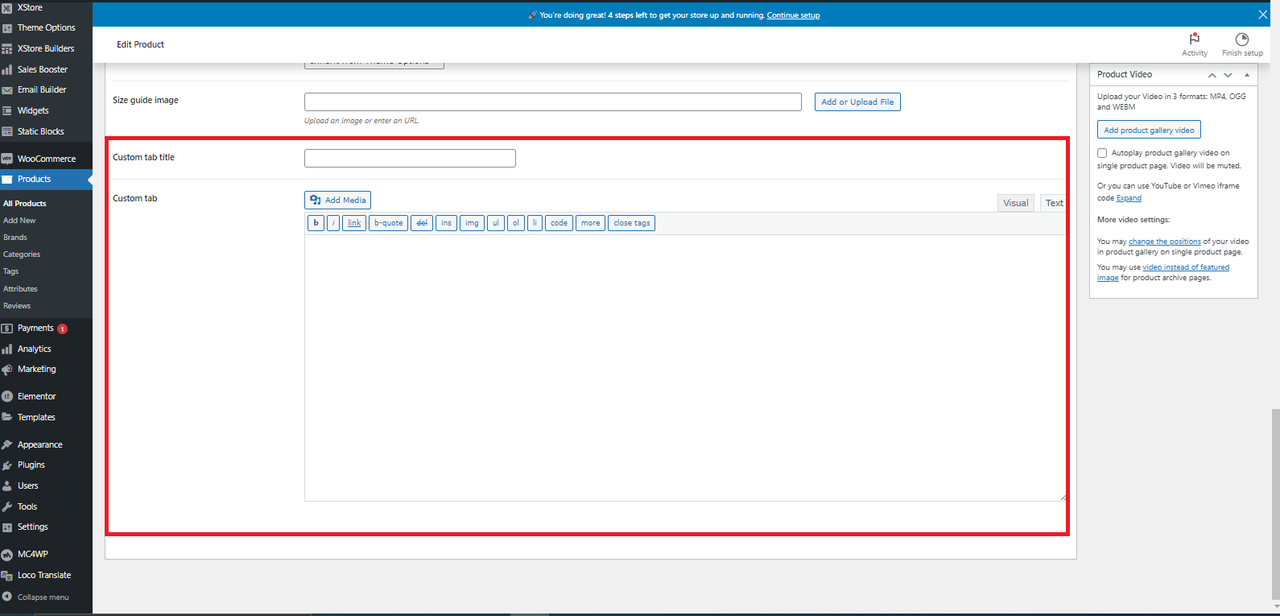Open Attributes submenu item

21,289
